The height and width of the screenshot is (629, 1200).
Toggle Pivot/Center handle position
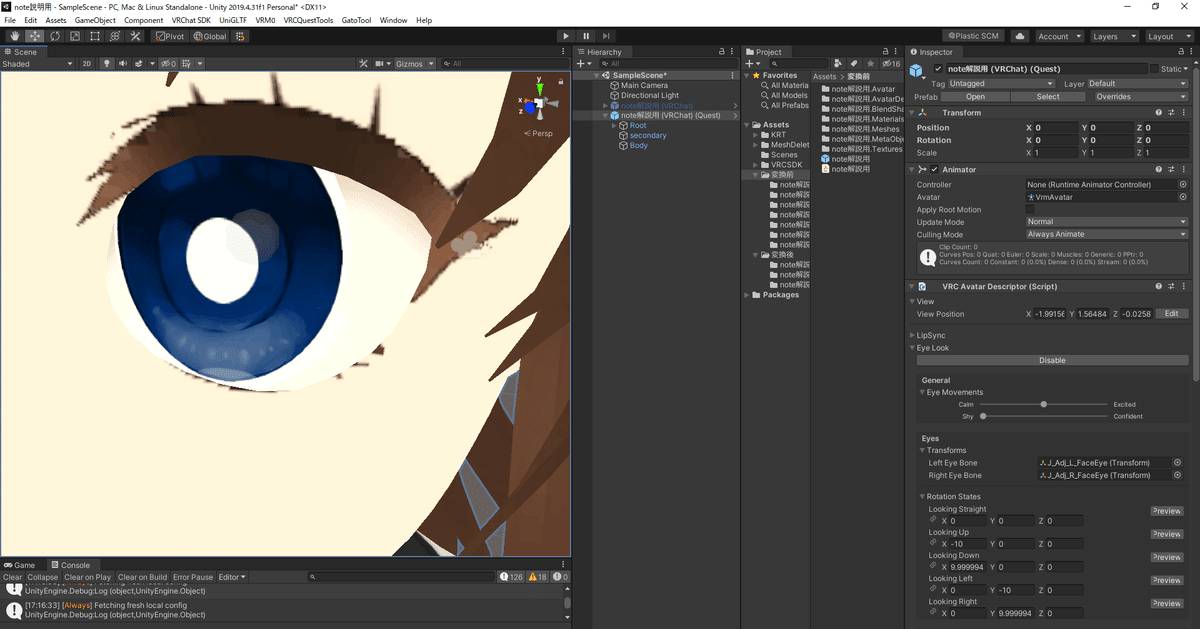coord(169,36)
